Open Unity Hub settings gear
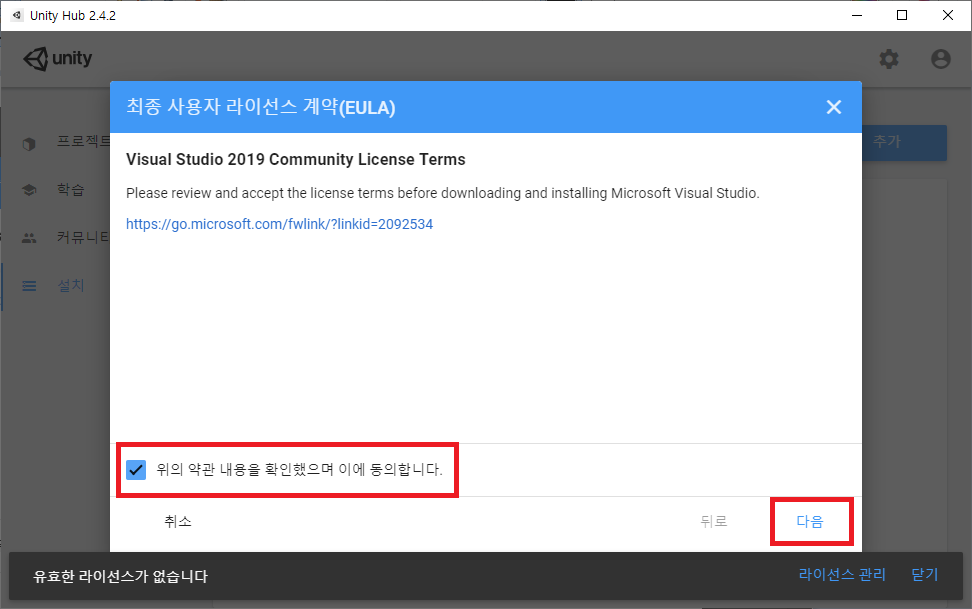This screenshot has height=609, width=972. 889,59
